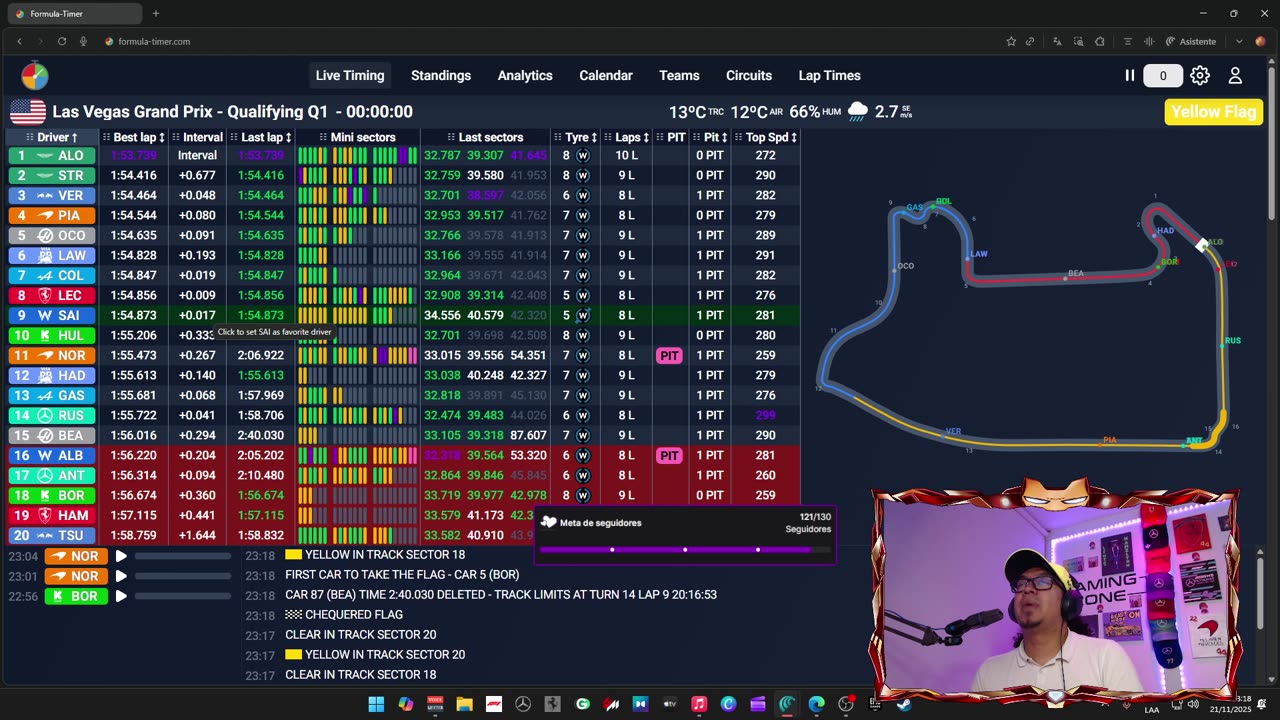Image resolution: width=1280 pixels, height=720 pixels.
Task: Open Apple Music from the taskbar
Action: pos(699,705)
